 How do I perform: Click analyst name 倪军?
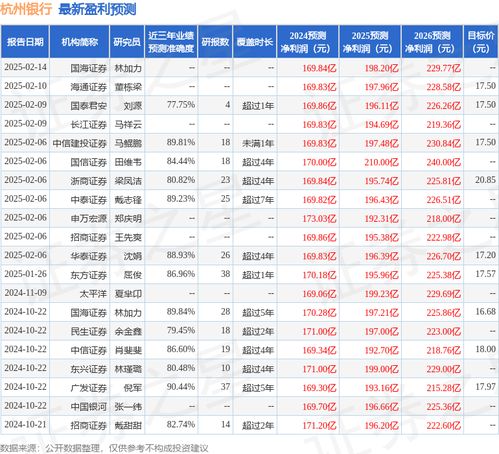click(133, 388)
